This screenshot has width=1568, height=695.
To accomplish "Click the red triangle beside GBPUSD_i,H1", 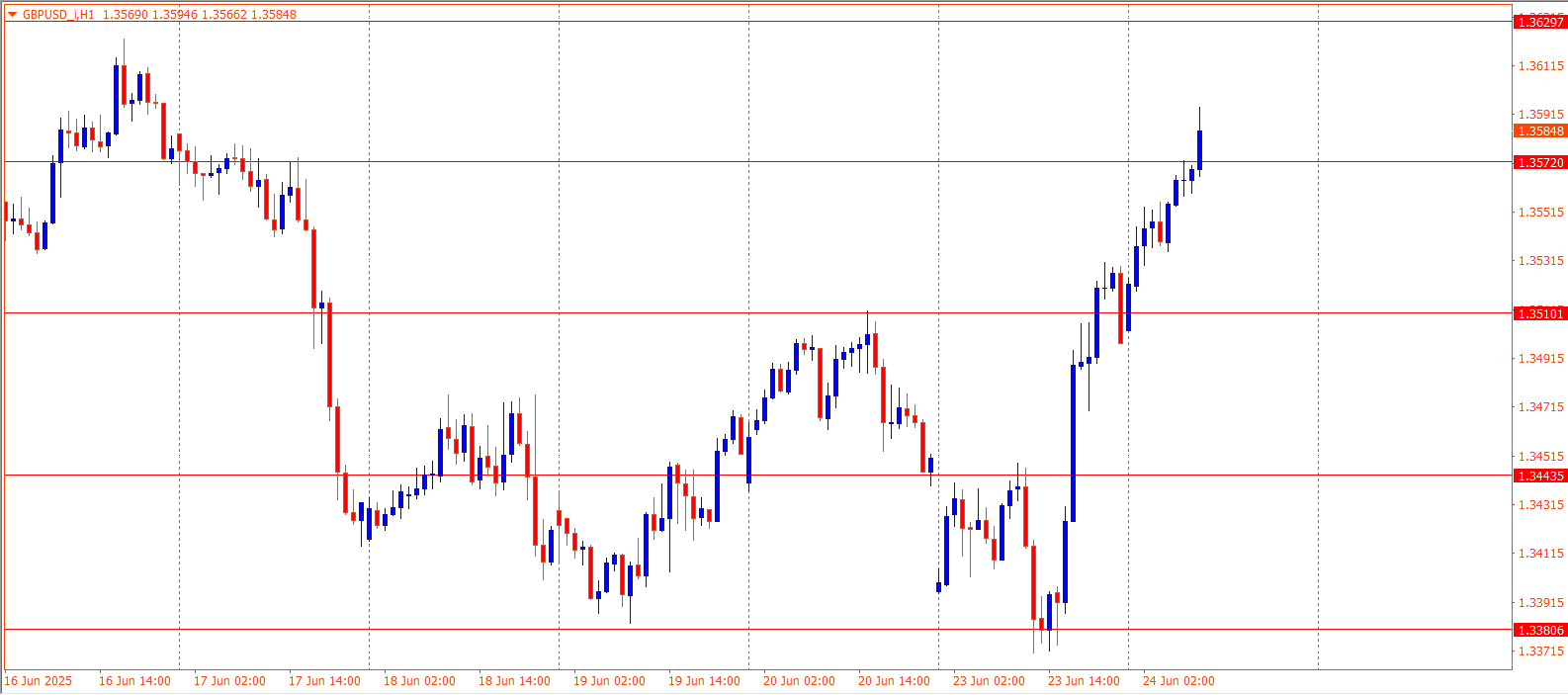I will click(12, 15).
